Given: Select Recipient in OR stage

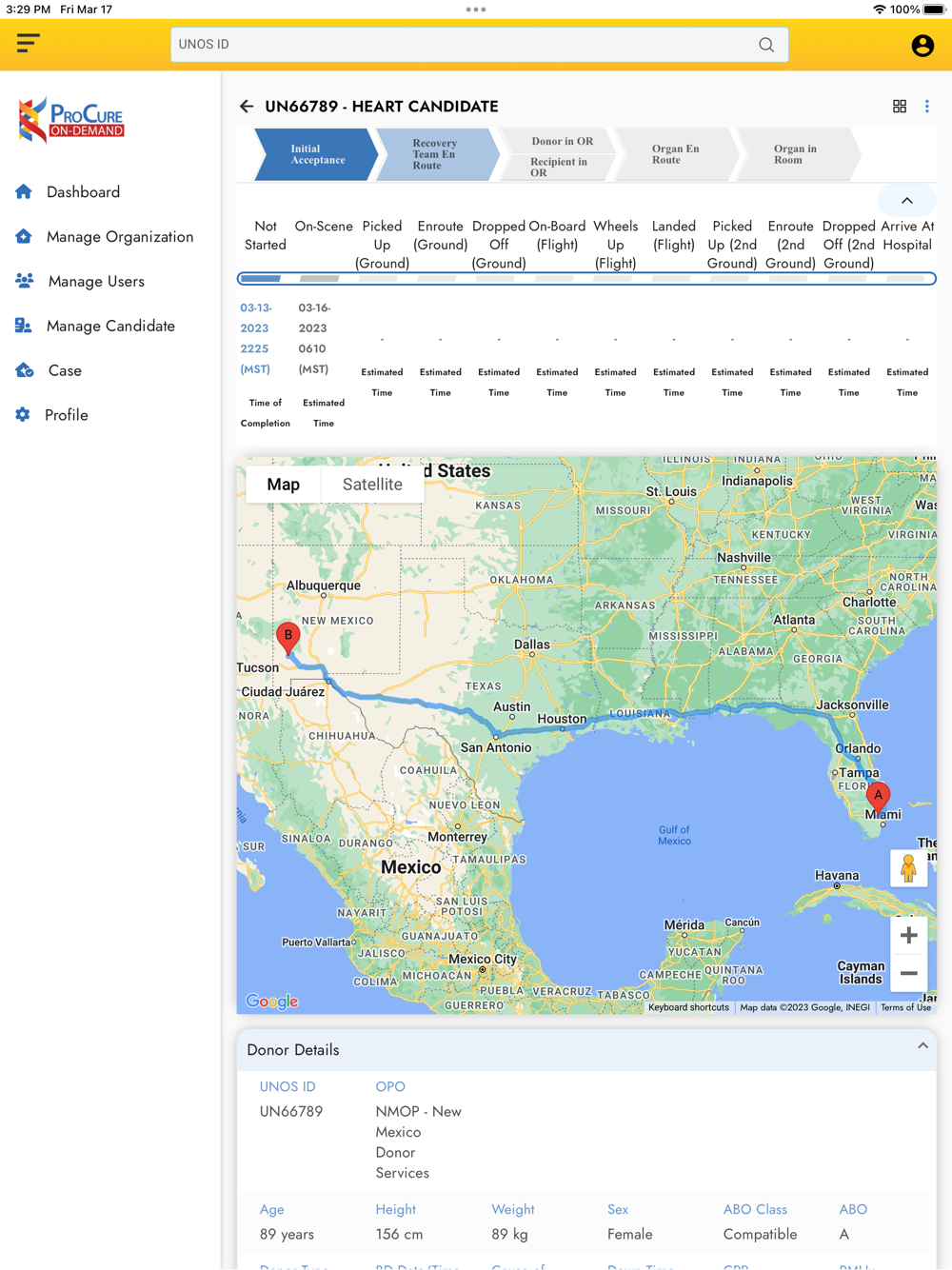Looking at the screenshot, I should 559,167.
